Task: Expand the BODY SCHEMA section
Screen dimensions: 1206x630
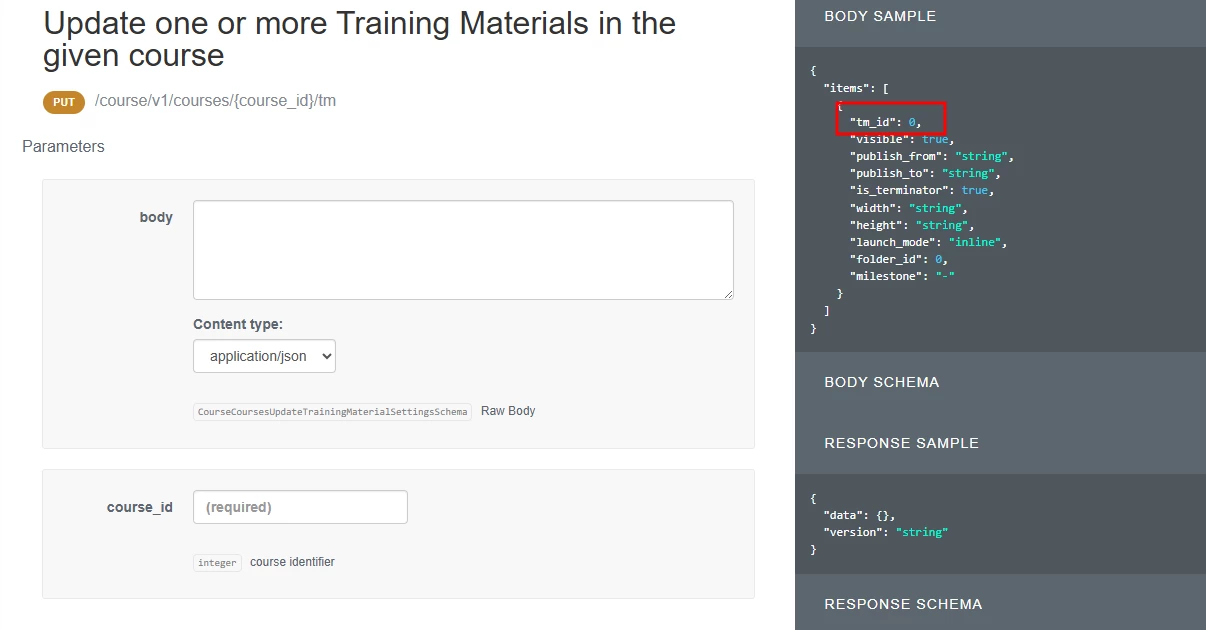Action: click(881, 382)
